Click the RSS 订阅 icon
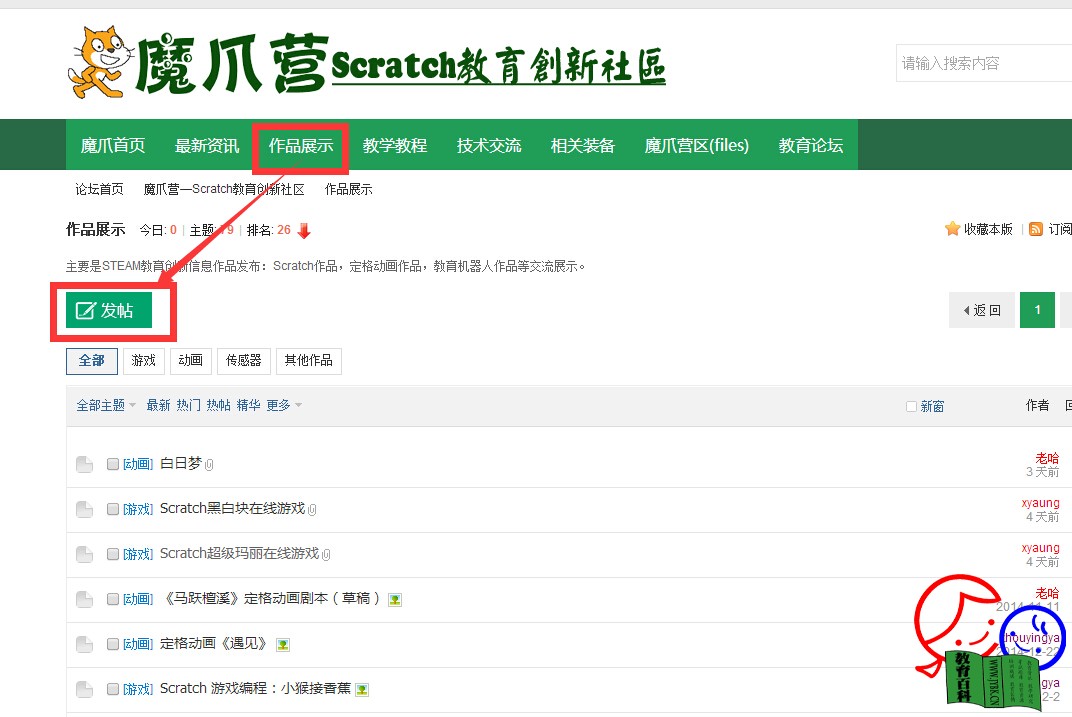The image size is (1072, 717). [1036, 230]
